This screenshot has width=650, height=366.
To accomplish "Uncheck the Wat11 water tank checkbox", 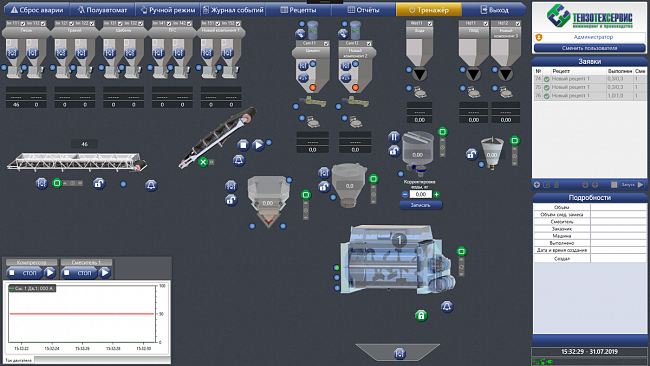I will (429, 24).
